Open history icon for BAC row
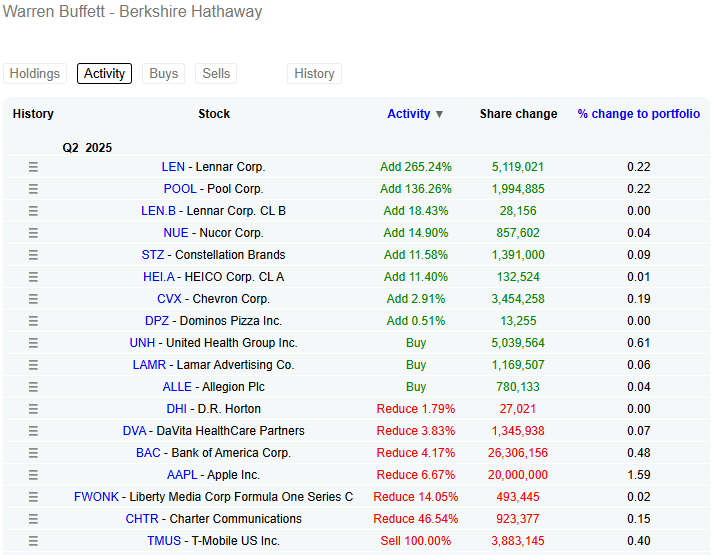Screen dimensions: 714x555 33,453
